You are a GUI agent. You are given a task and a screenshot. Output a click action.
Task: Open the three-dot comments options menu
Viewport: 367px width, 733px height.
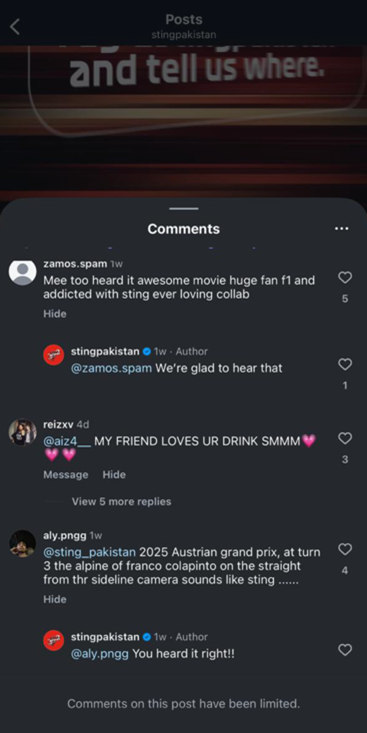coord(342,229)
